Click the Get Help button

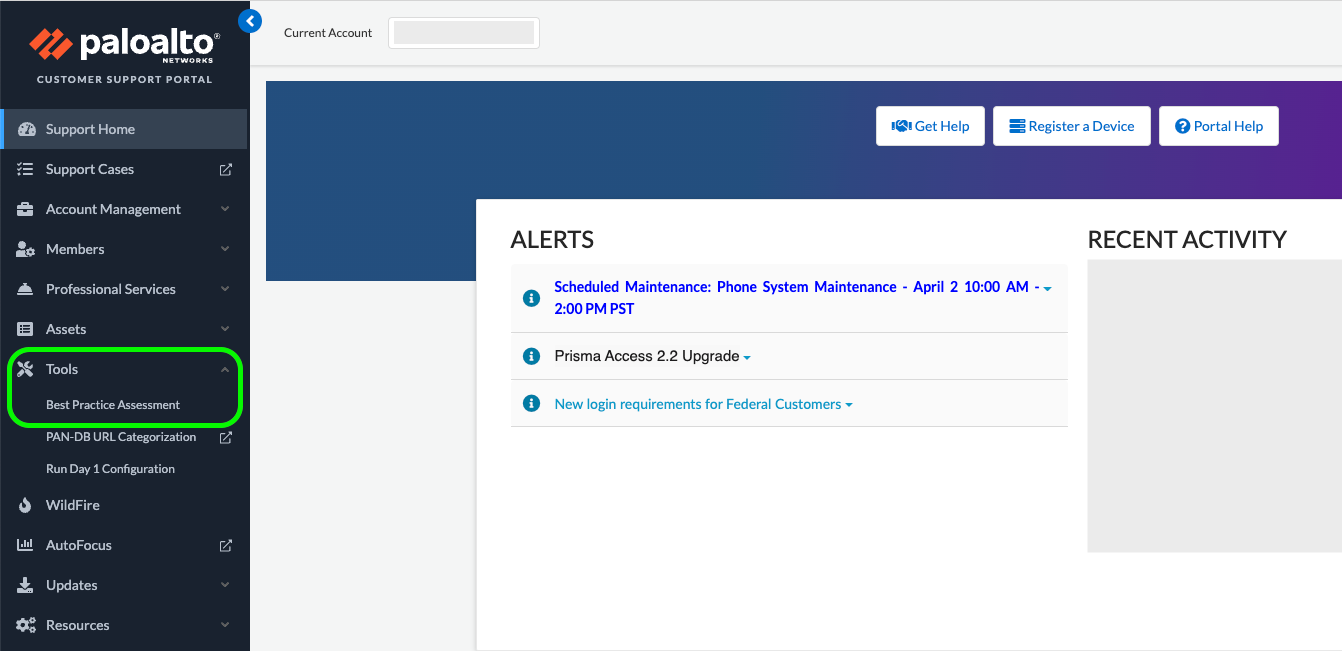tap(930, 126)
